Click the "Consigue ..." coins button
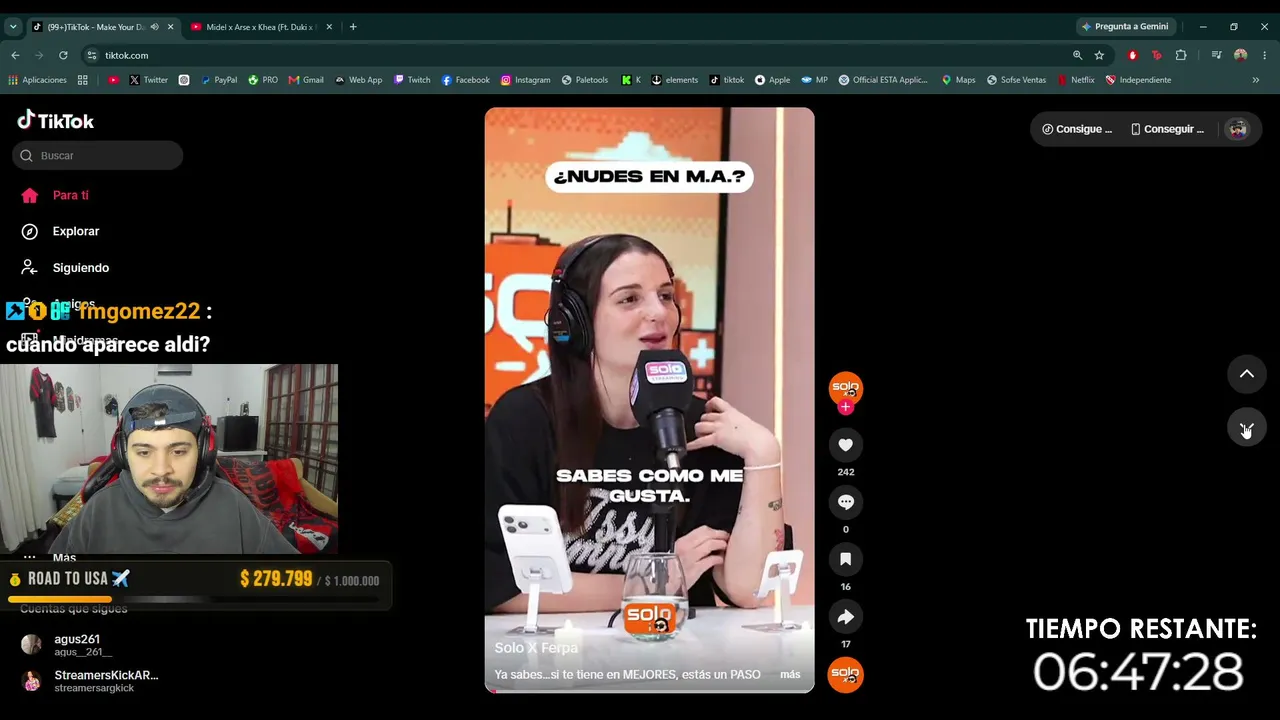 [1077, 129]
